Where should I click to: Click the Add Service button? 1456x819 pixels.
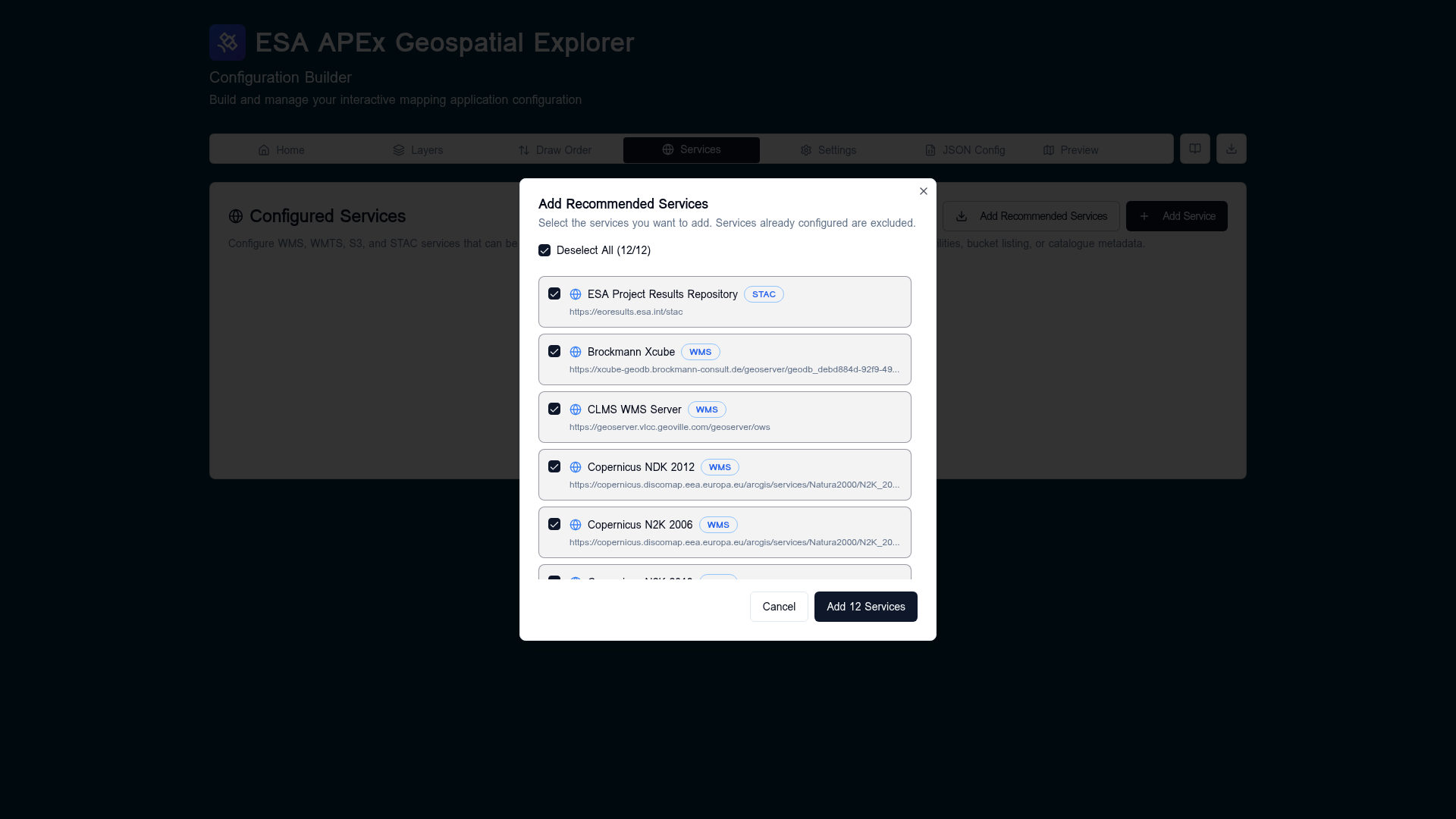[x=1177, y=216]
